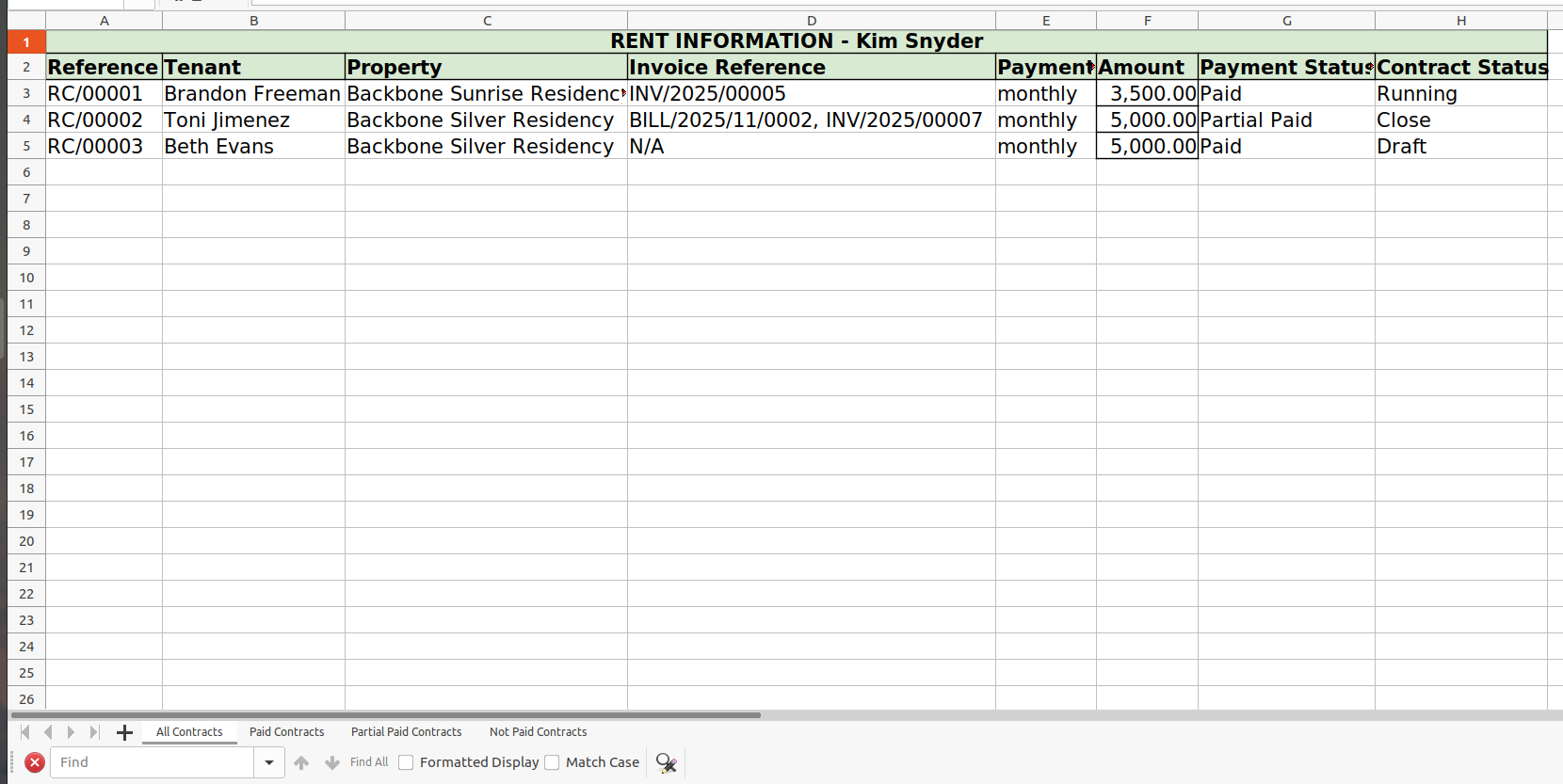Go to the previous sheet tab arrow
The height and width of the screenshot is (784, 1563).
pos(48,732)
